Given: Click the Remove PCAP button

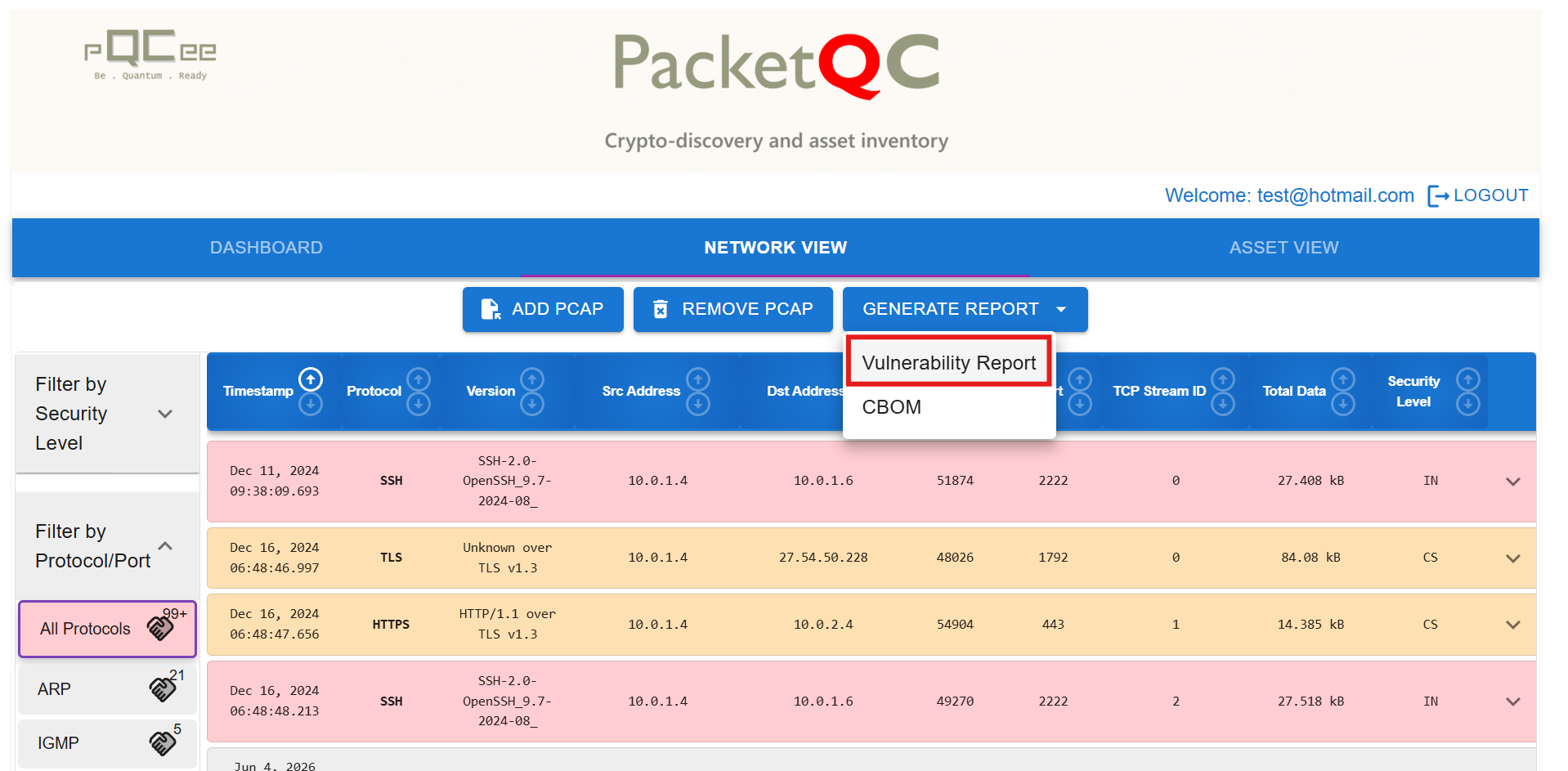Looking at the screenshot, I should pos(733,309).
